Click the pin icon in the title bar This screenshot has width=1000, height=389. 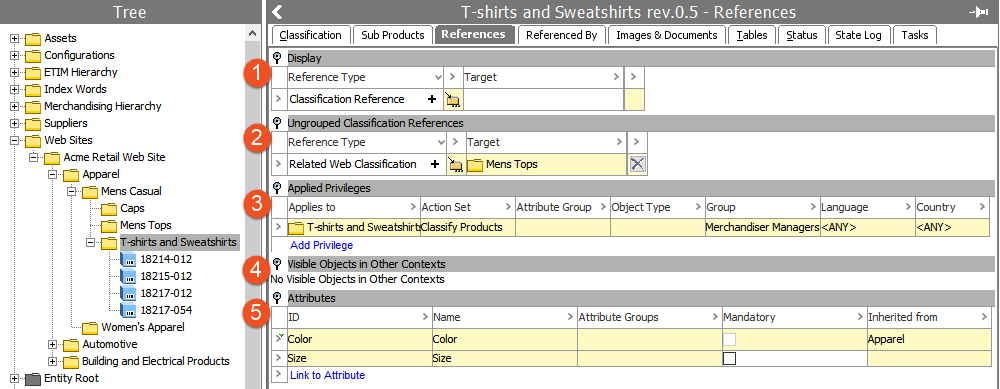coord(978,12)
